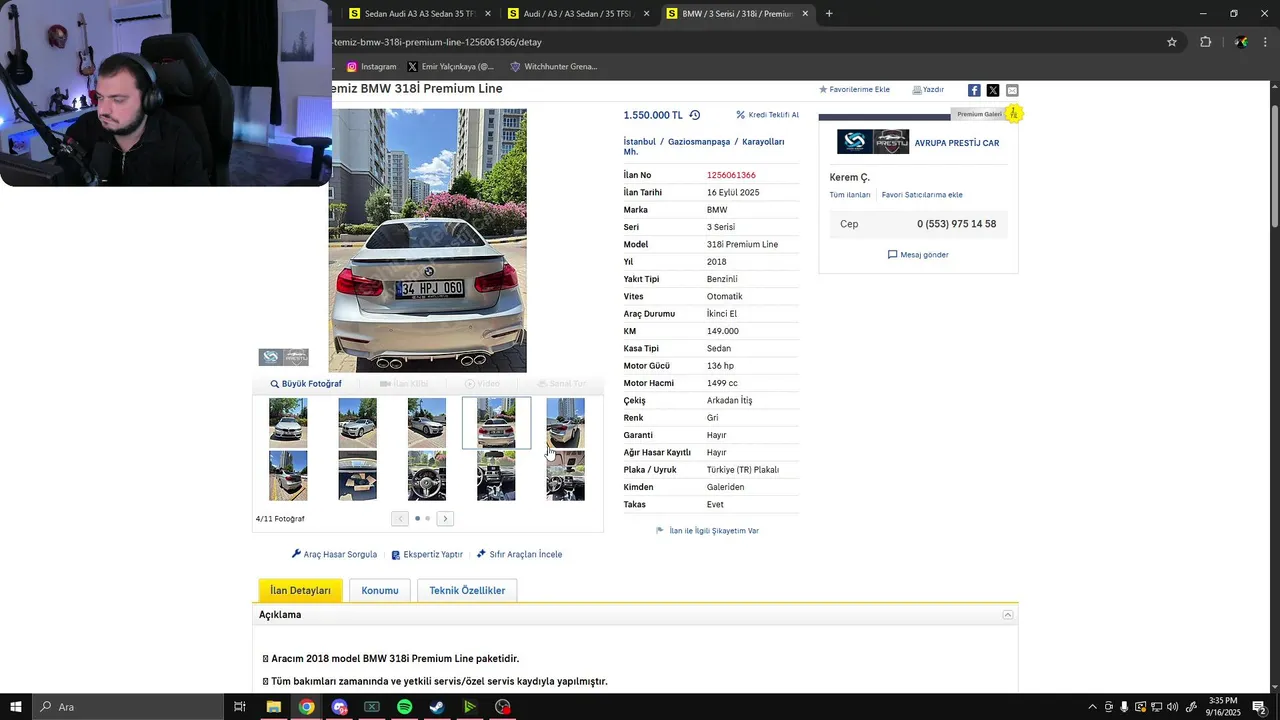Select the fifth rear-quarter car thumbnail
The image size is (1280, 720).
coord(565,422)
